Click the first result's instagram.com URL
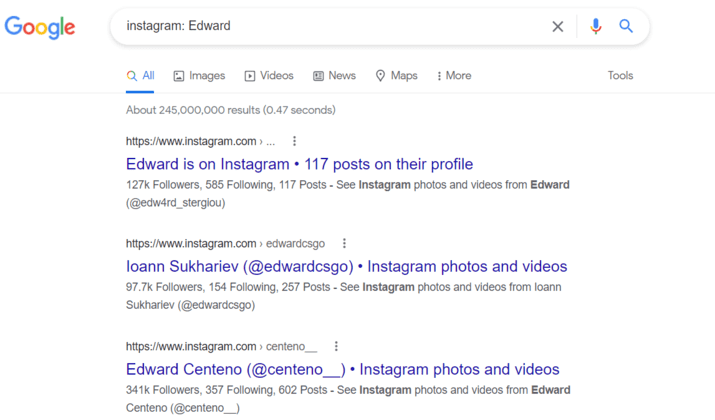Viewport: 715px width, 420px height. pos(201,141)
